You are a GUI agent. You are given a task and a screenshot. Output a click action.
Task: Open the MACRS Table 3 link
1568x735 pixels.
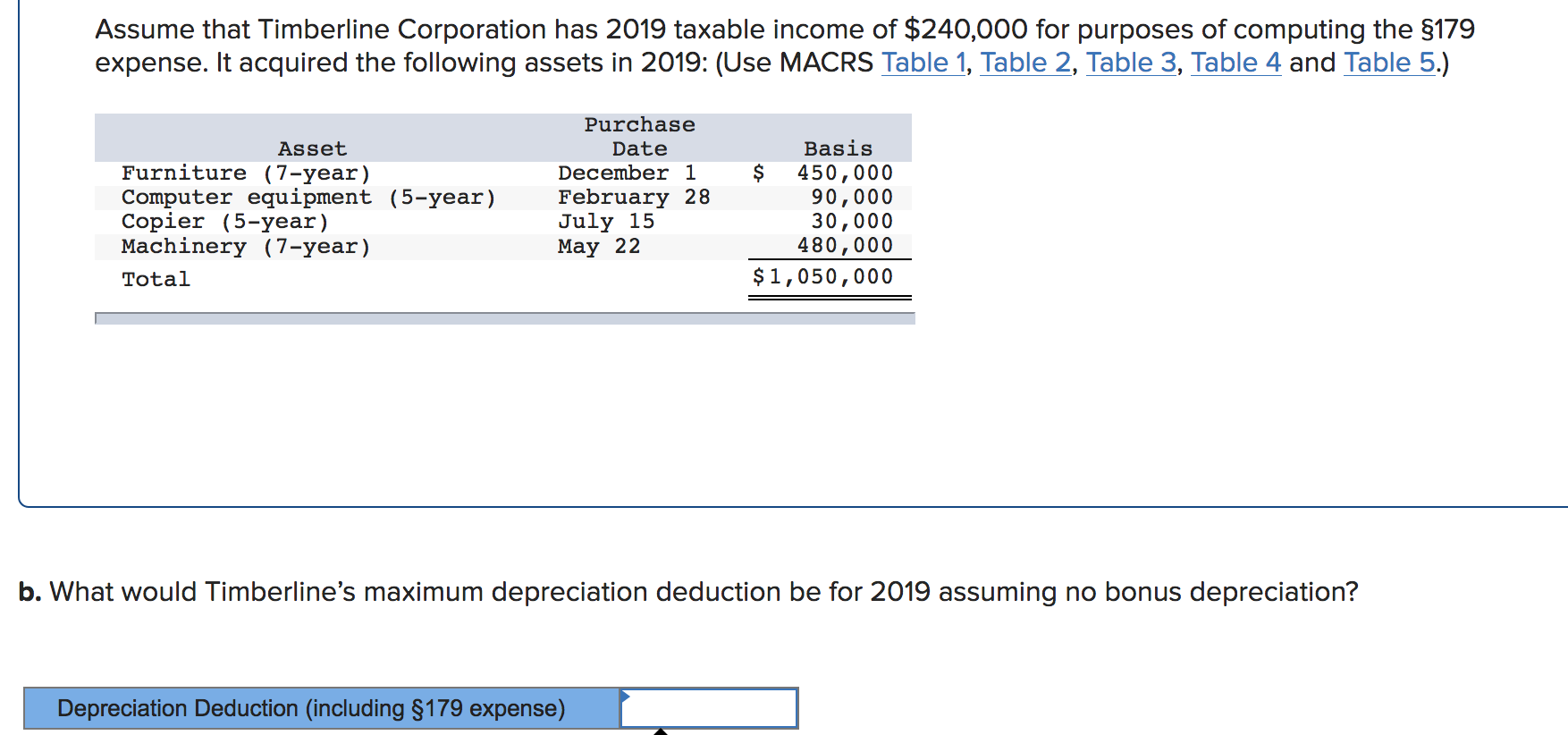click(1130, 63)
